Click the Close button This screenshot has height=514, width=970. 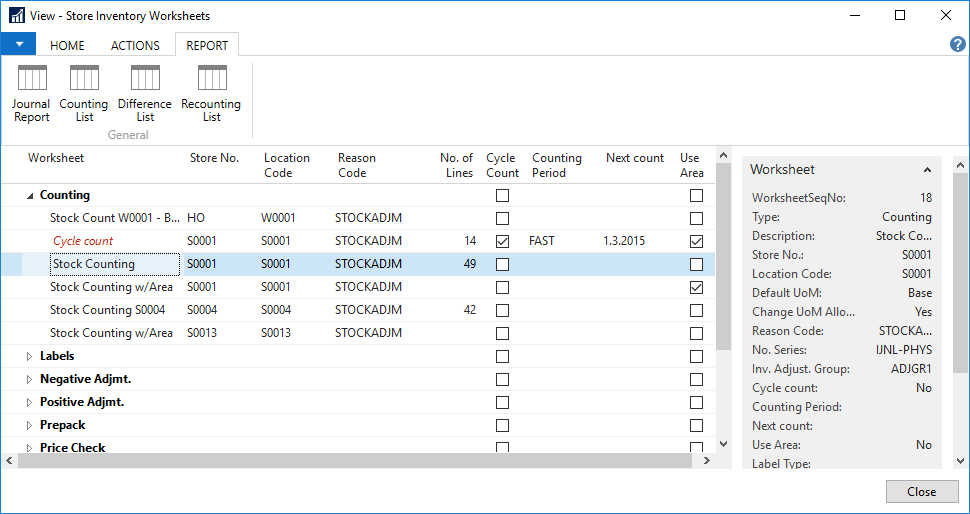coord(921,491)
